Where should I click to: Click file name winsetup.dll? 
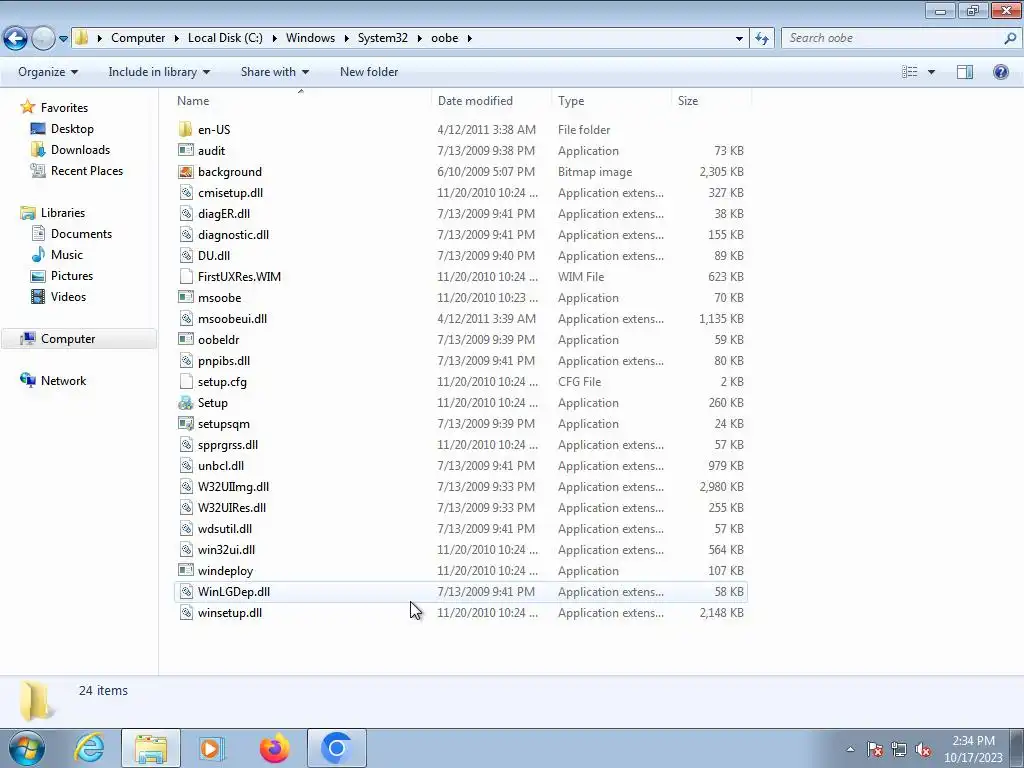(x=230, y=613)
